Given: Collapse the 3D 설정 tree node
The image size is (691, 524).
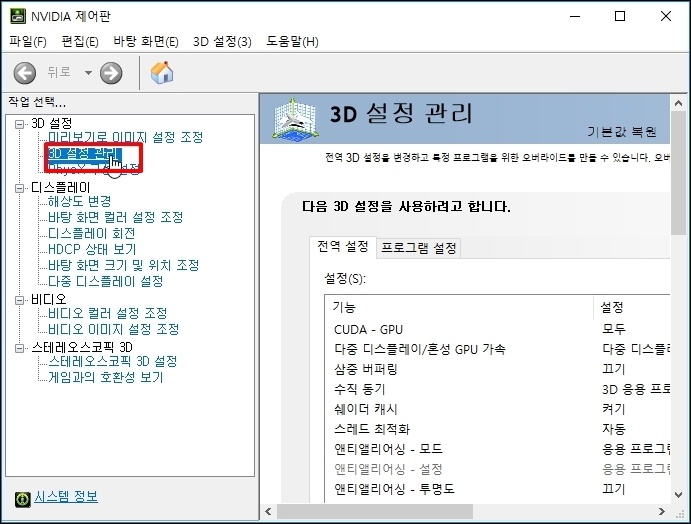Looking at the screenshot, I should (19, 124).
